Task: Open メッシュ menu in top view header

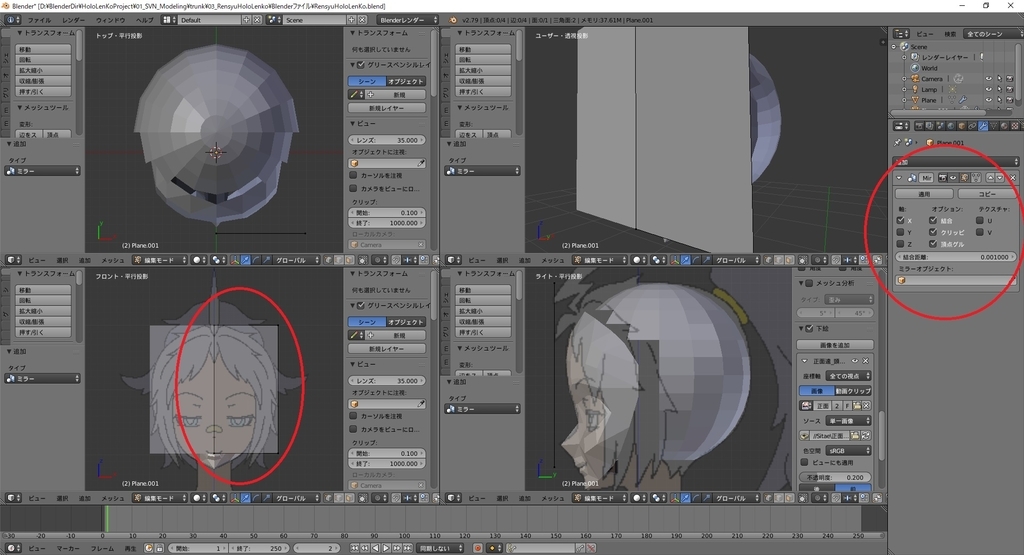Action: click(x=112, y=260)
